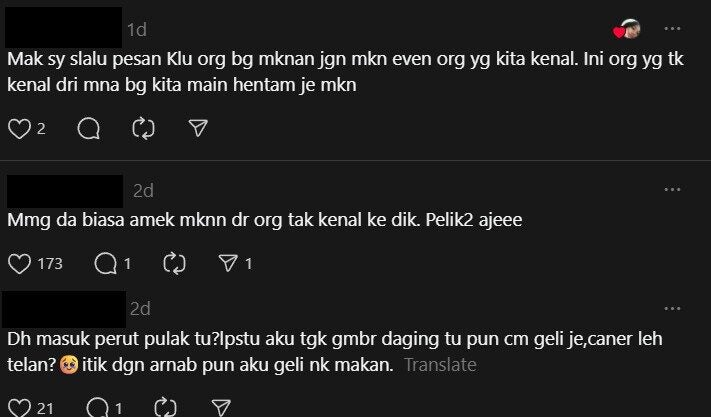The height and width of the screenshot is (417, 711).
Task: Repost the first post about Mak's advice
Action: point(143,128)
